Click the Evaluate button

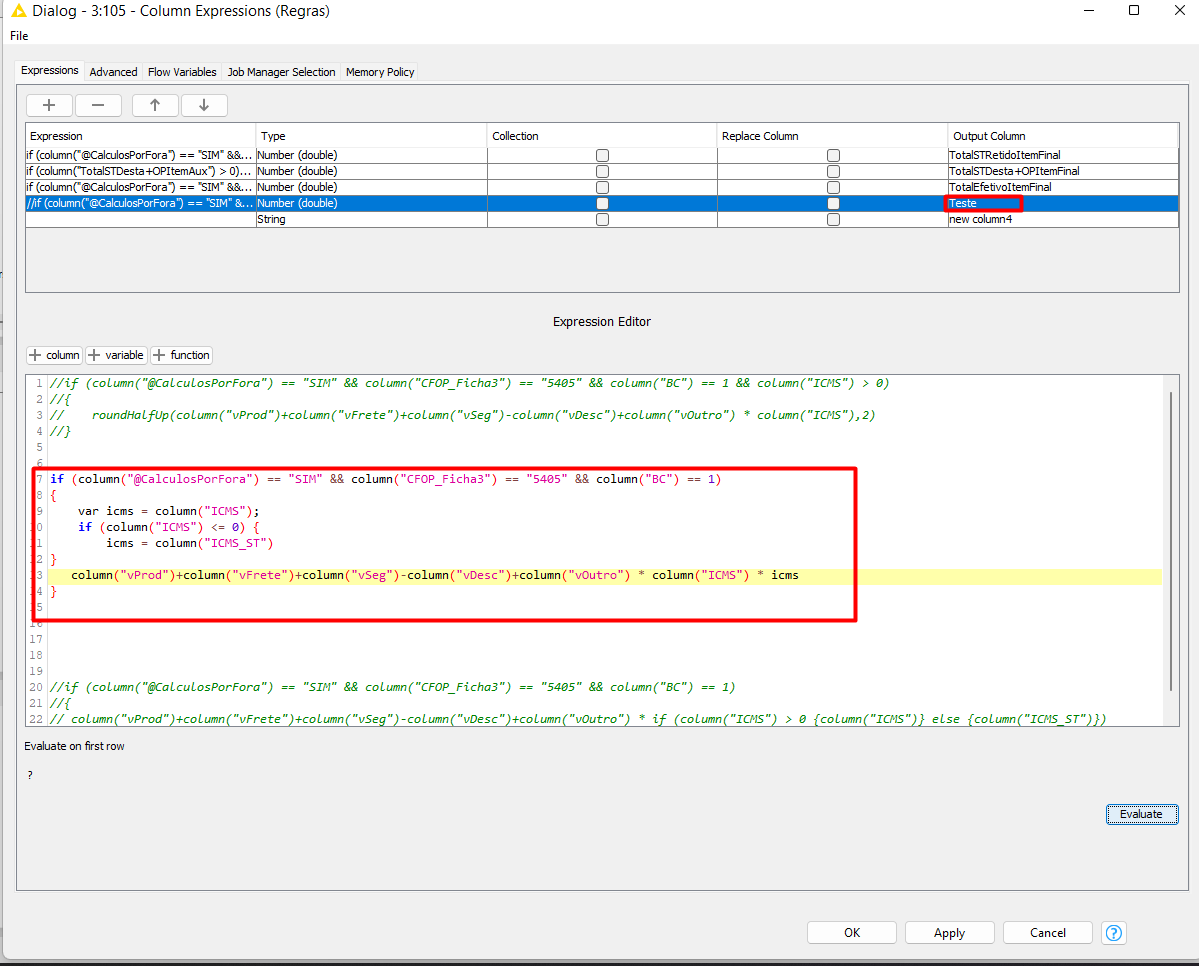[1142, 815]
